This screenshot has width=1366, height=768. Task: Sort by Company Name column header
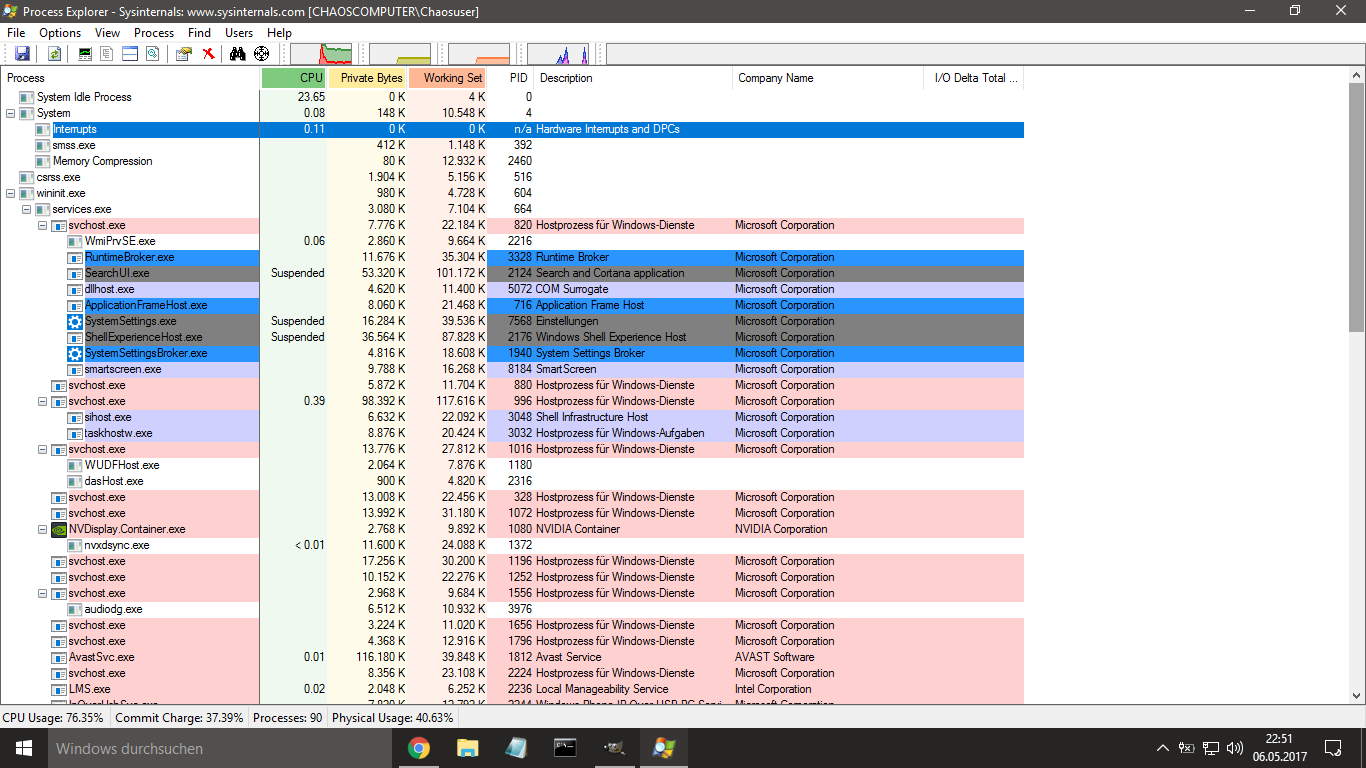pos(828,78)
